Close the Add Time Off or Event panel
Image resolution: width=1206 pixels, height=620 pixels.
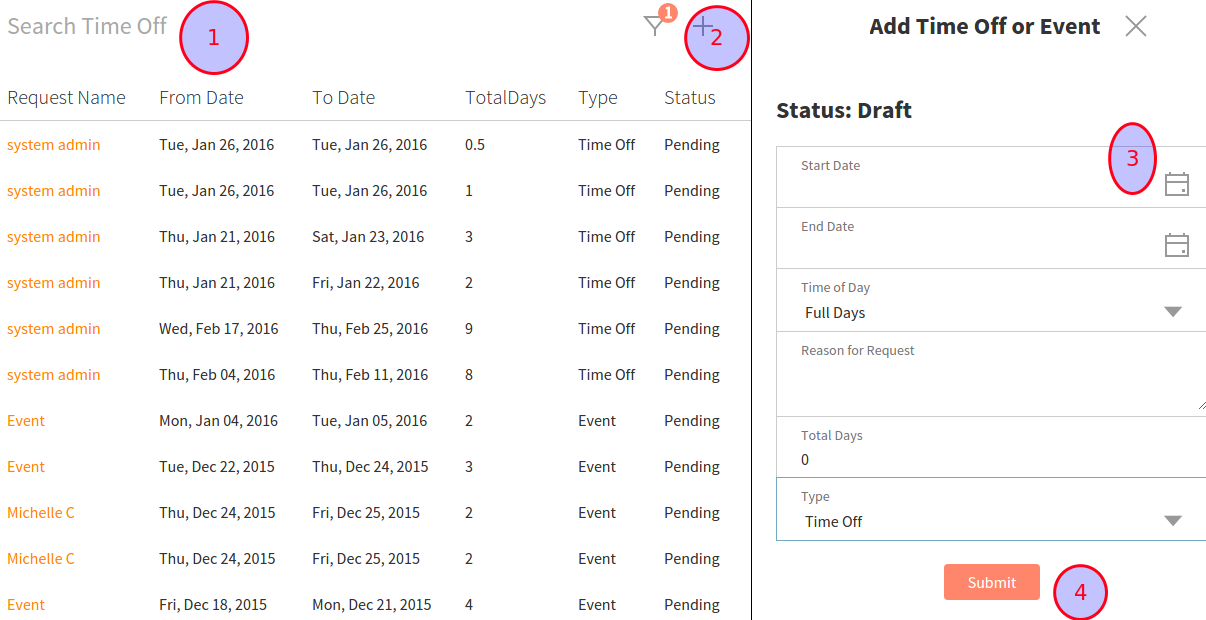click(x=1135, y=27)
